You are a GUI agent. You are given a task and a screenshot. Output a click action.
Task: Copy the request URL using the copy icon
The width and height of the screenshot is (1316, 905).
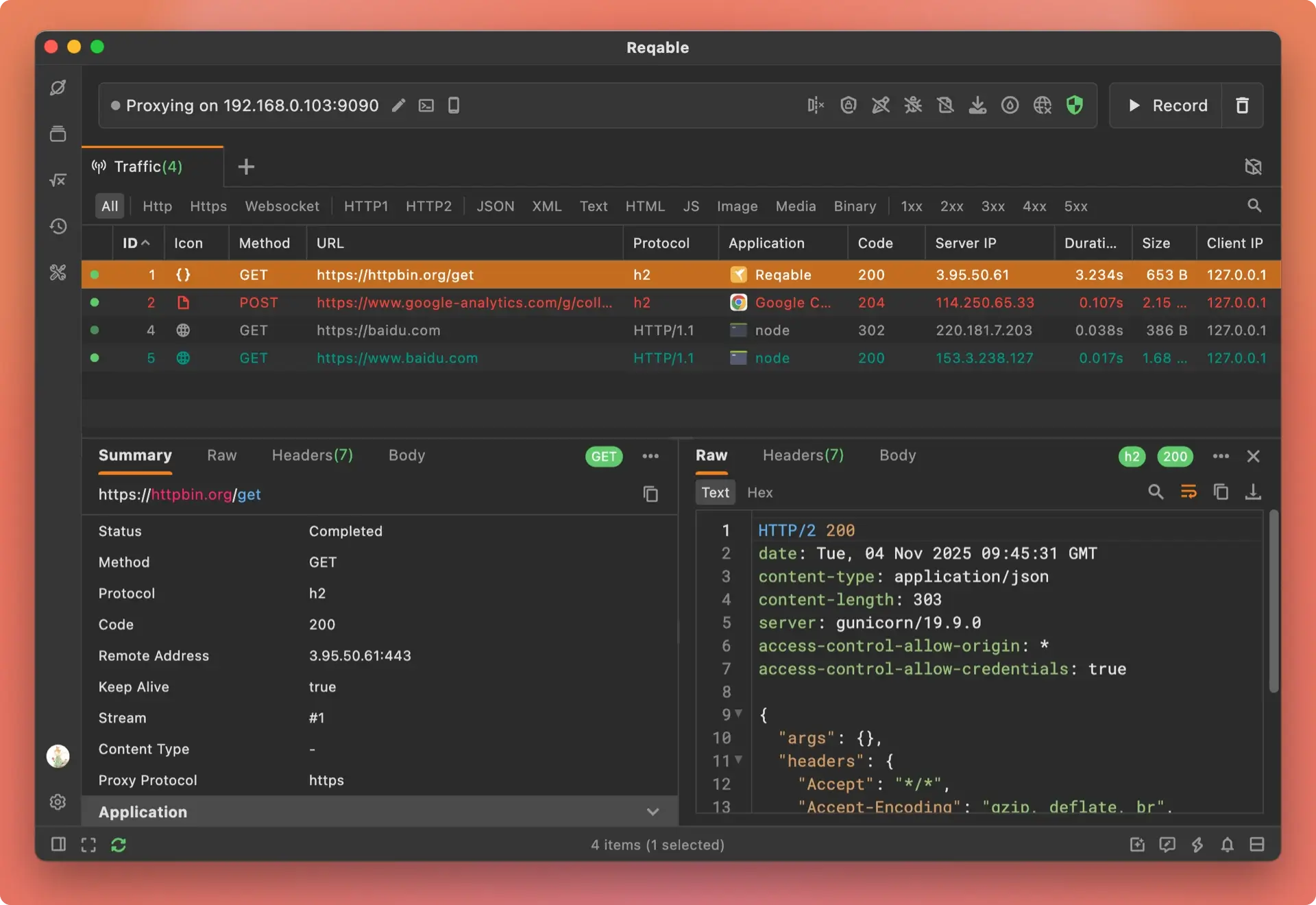[x=650, y=494]
